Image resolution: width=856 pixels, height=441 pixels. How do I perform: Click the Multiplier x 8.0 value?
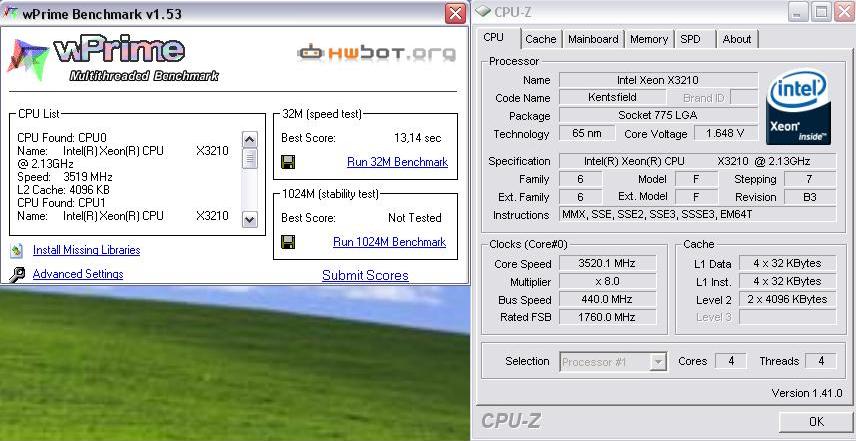pos(607,282)
